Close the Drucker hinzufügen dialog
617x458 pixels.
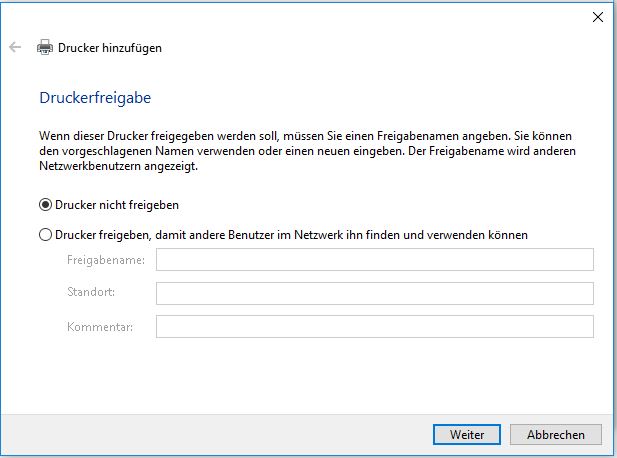coord(598,17)
